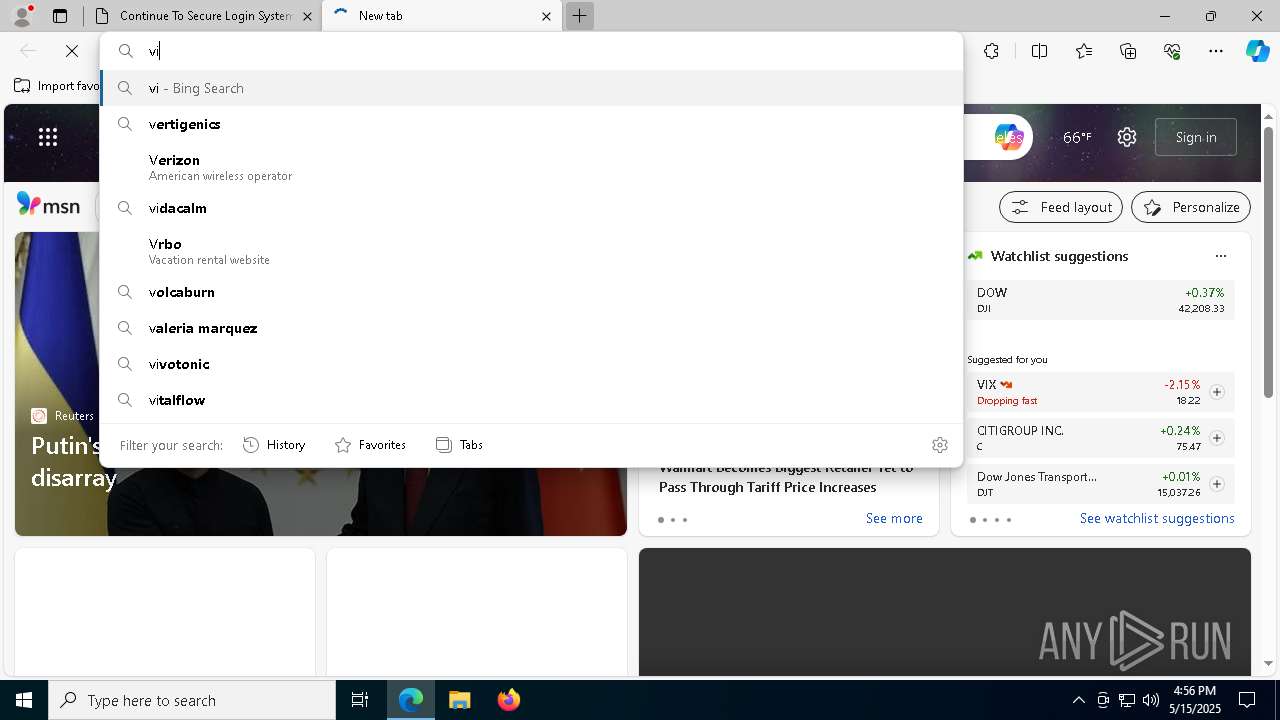
Task: Stop loading the page
Action: click(x=72, y=51)
